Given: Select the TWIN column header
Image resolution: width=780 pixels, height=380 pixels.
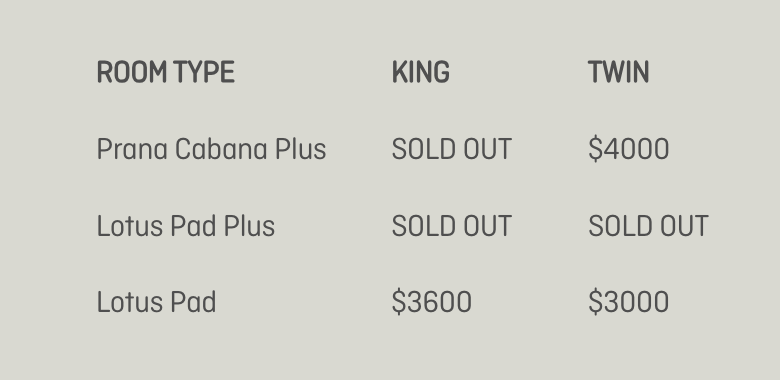Looking at the screenshot, I should click(x=618, y=72).
